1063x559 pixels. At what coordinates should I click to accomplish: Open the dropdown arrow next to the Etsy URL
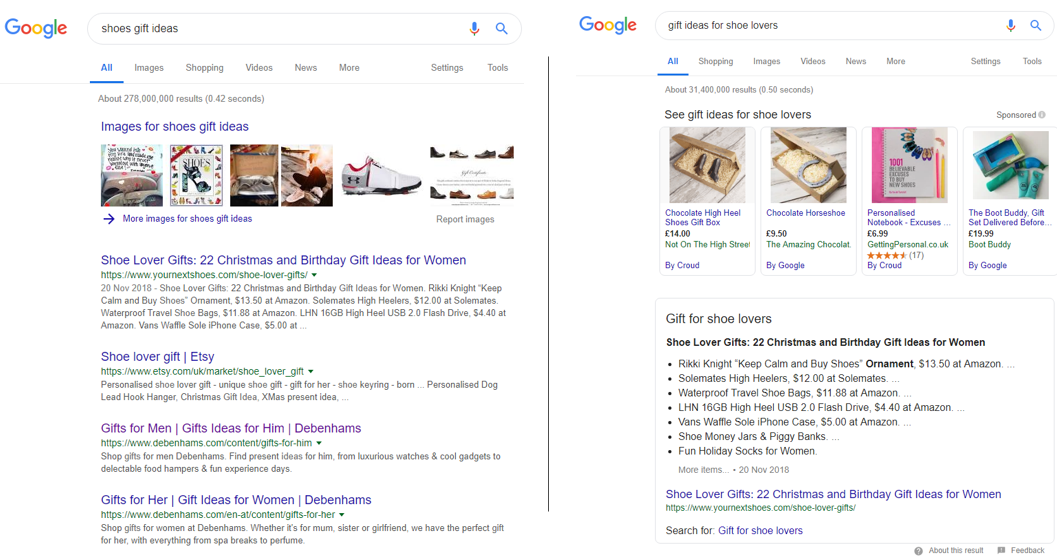311,372
